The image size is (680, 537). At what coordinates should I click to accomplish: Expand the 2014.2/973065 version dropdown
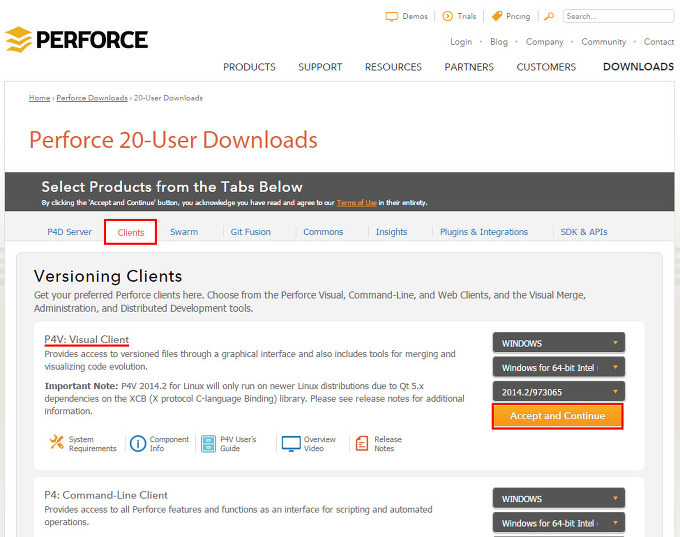(559, 392)
